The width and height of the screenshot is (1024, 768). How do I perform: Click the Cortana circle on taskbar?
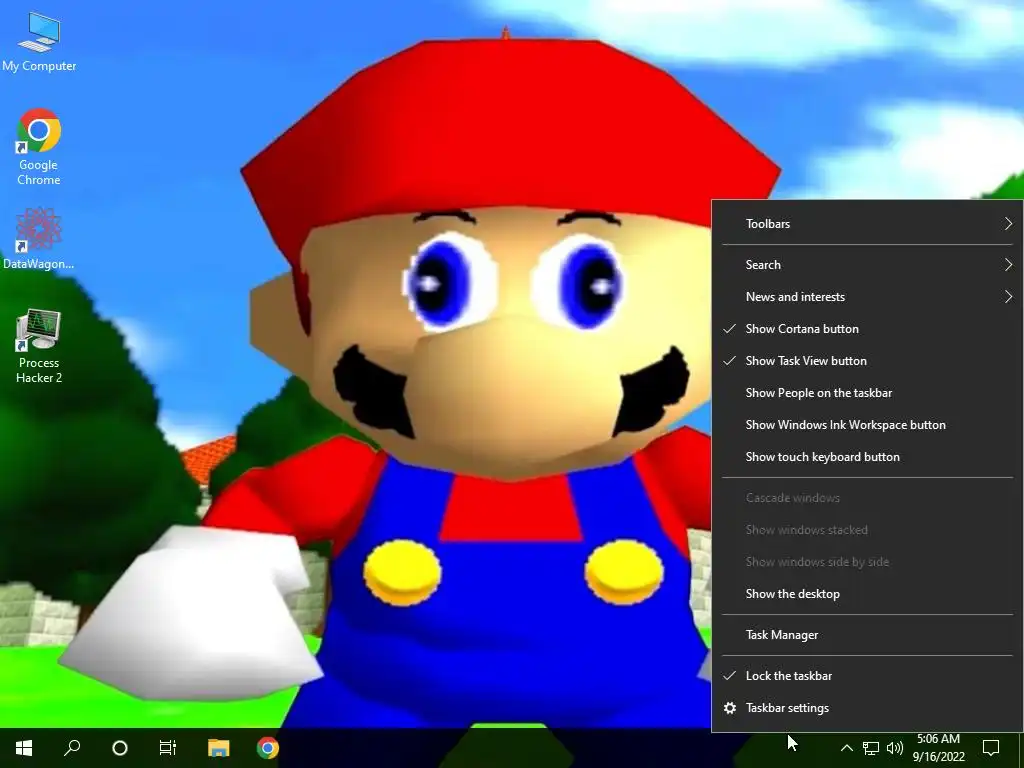tap(120, 748)
